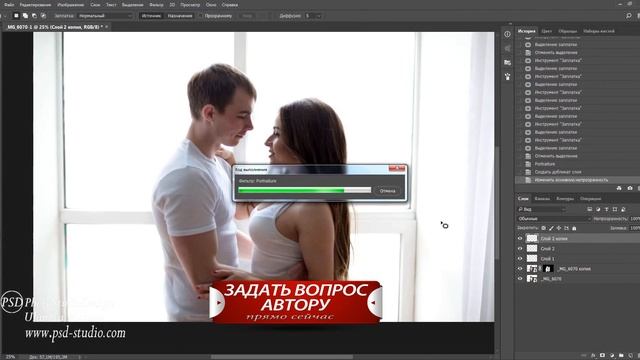Click zoom percentage field in status bar

click(x=10, y=357)
